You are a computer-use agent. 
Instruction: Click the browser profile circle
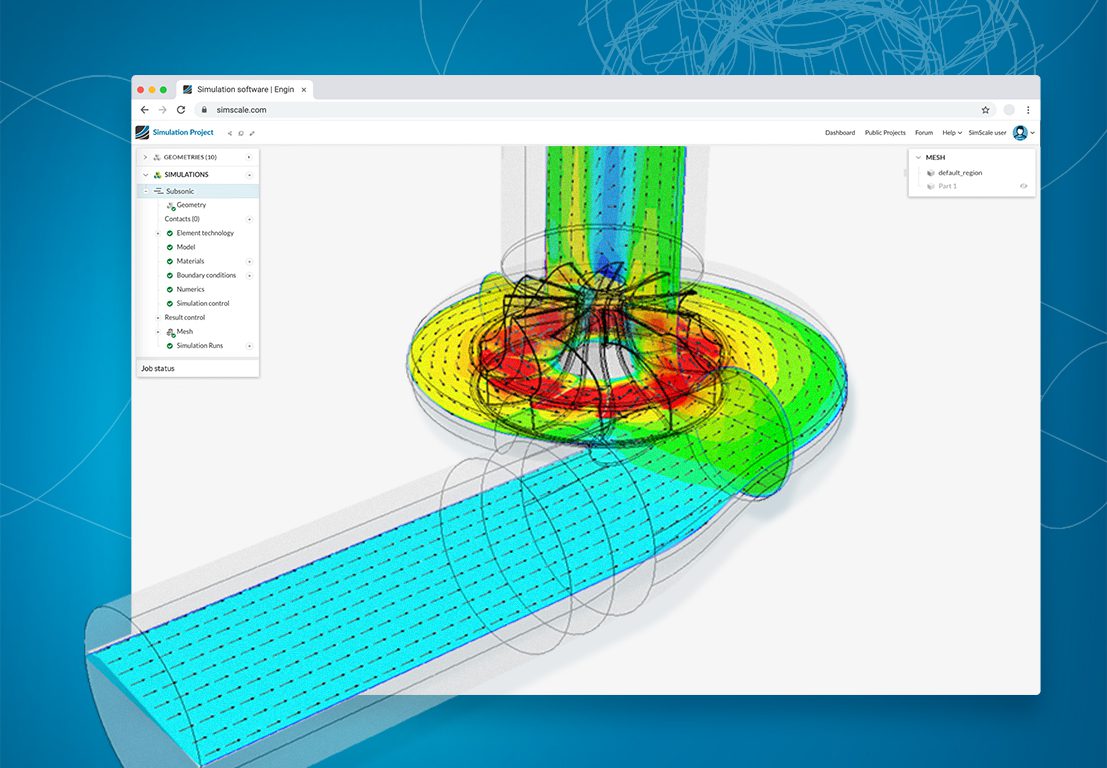pos(1009,109)
